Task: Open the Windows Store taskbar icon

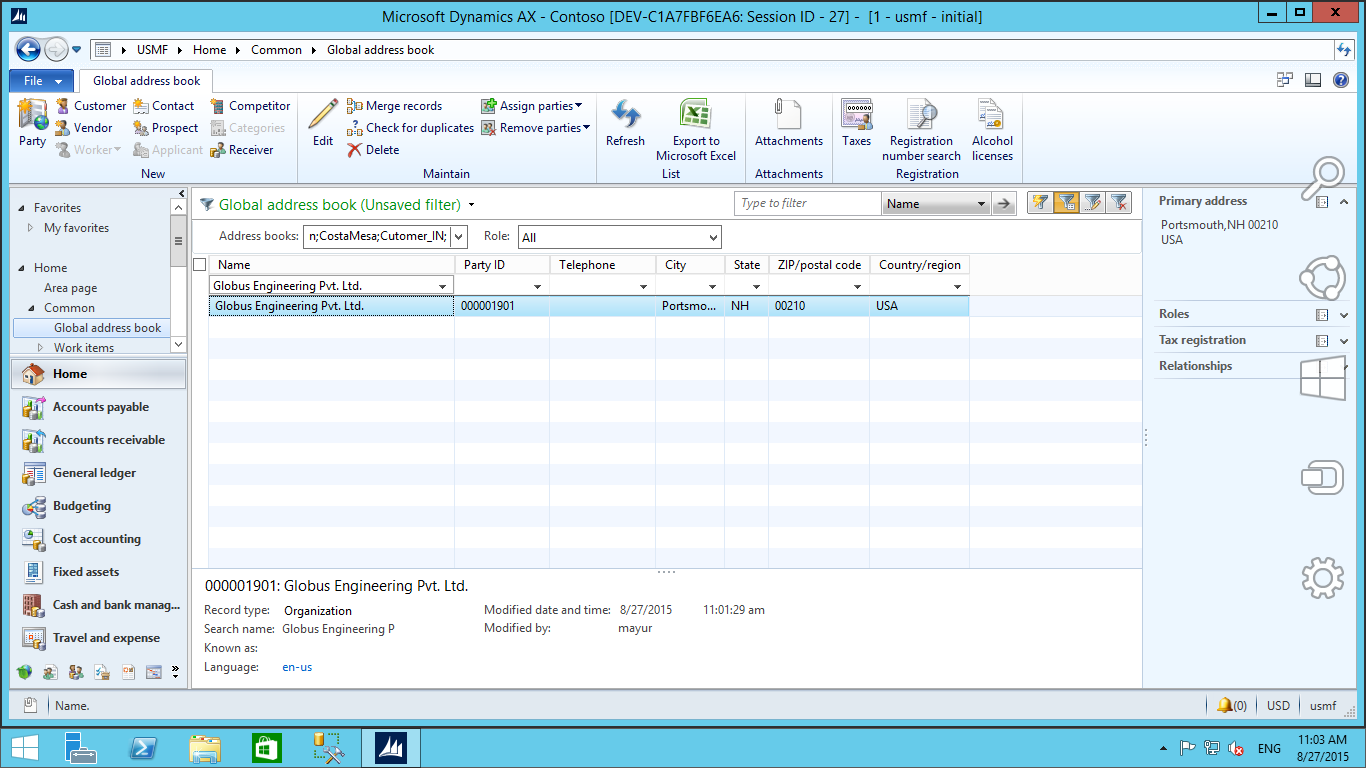Action: tap(266, 748)
